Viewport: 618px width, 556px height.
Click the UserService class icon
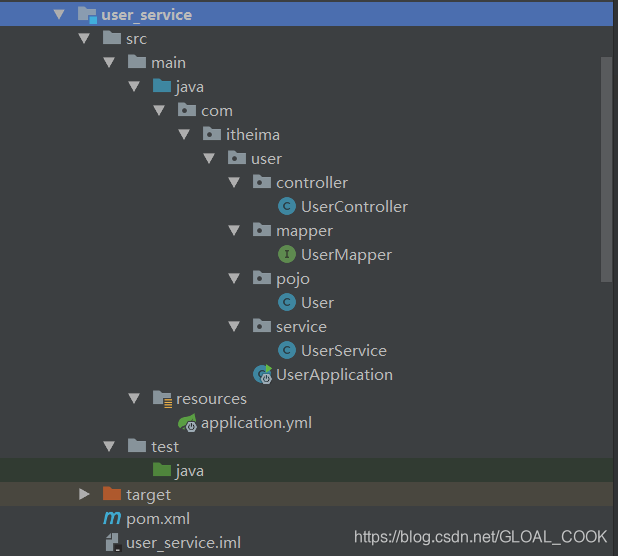287,350
